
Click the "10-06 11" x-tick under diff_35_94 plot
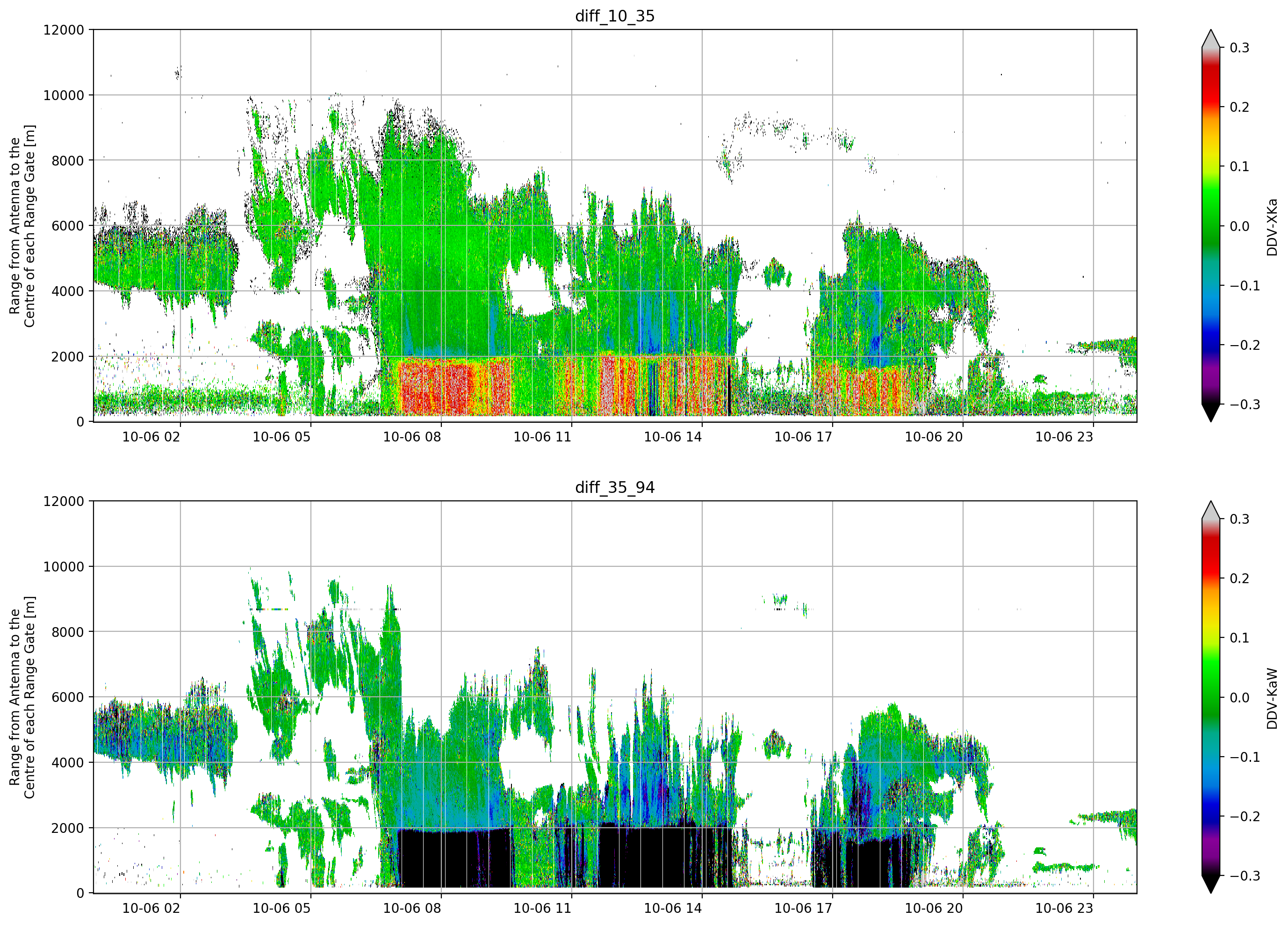542,908
